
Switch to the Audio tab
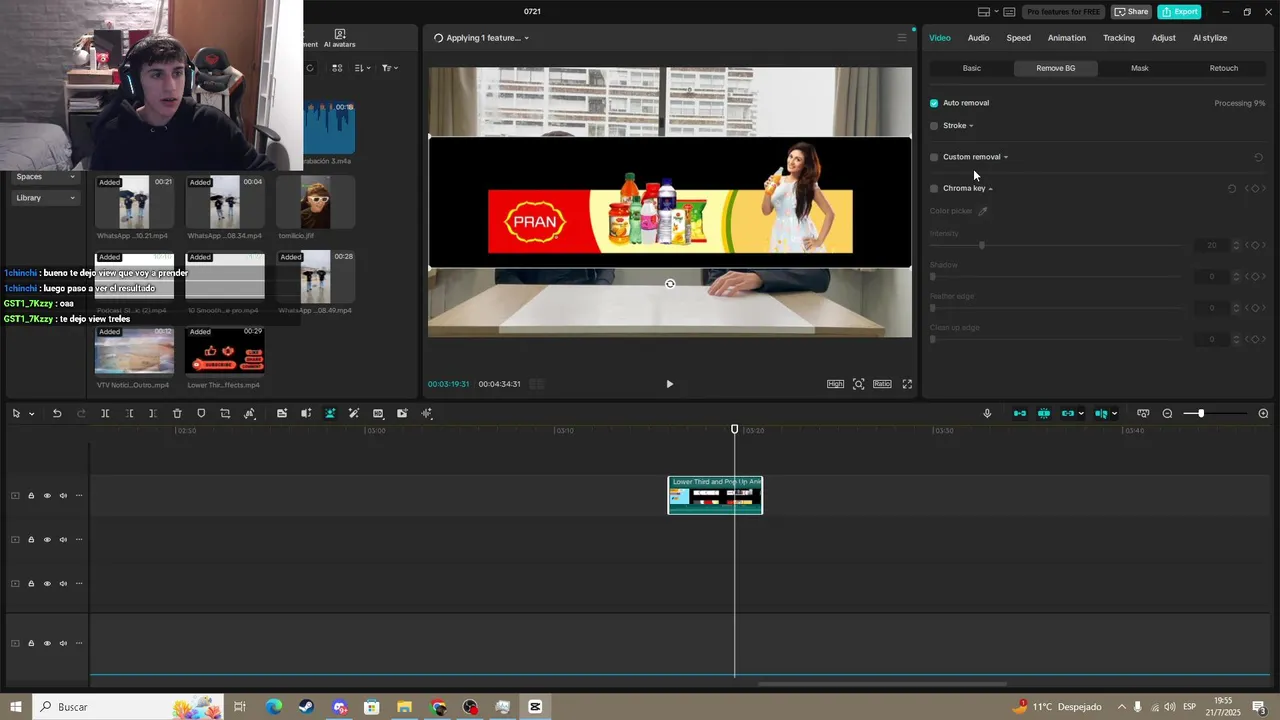[978, 38]
